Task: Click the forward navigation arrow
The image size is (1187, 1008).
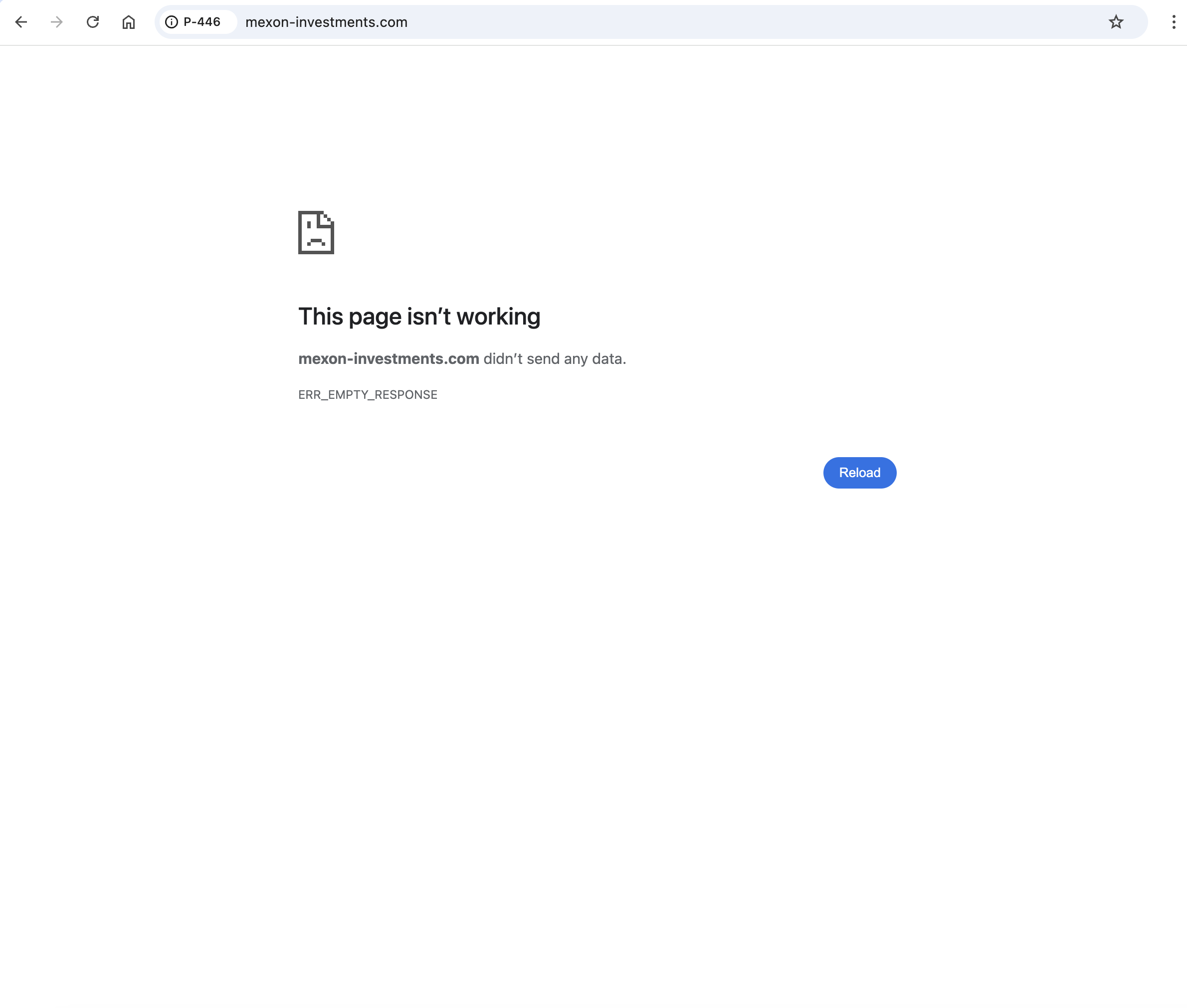Action: (56, 22)
